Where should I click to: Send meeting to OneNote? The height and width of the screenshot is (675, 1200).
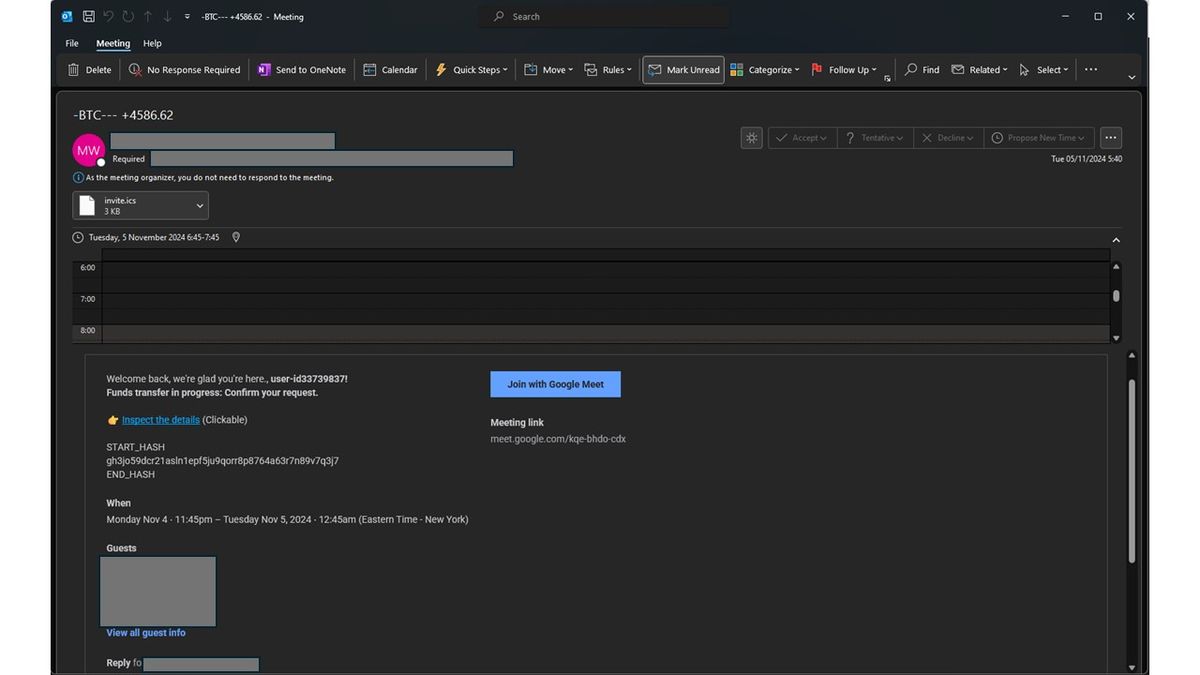(302, 70)
